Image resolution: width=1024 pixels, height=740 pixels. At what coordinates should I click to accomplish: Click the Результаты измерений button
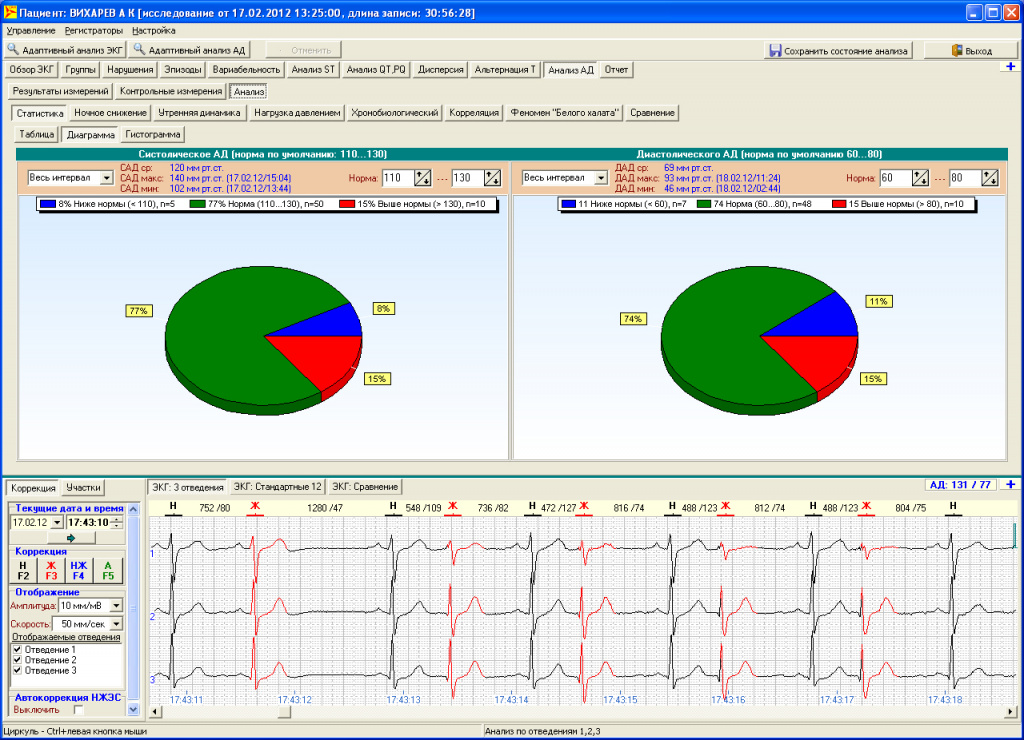click(61, 91)
